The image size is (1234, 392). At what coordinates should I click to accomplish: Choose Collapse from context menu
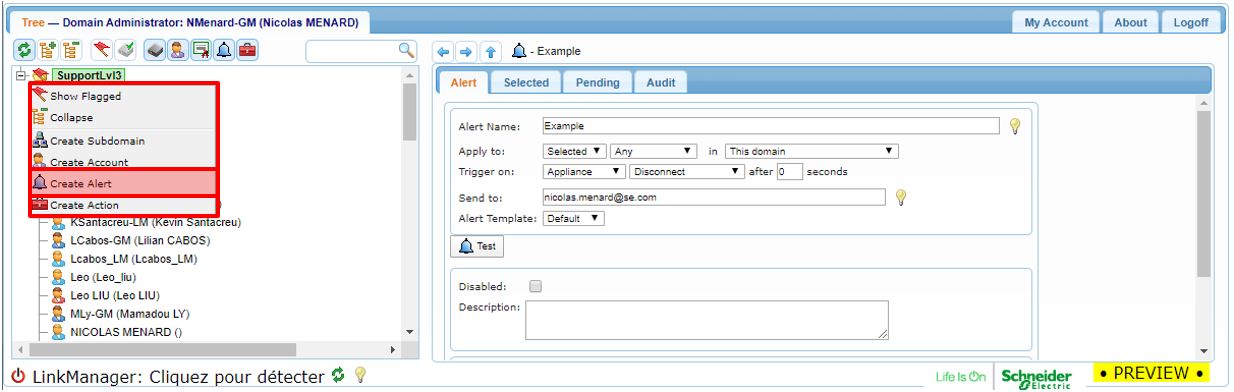point(123,117)
